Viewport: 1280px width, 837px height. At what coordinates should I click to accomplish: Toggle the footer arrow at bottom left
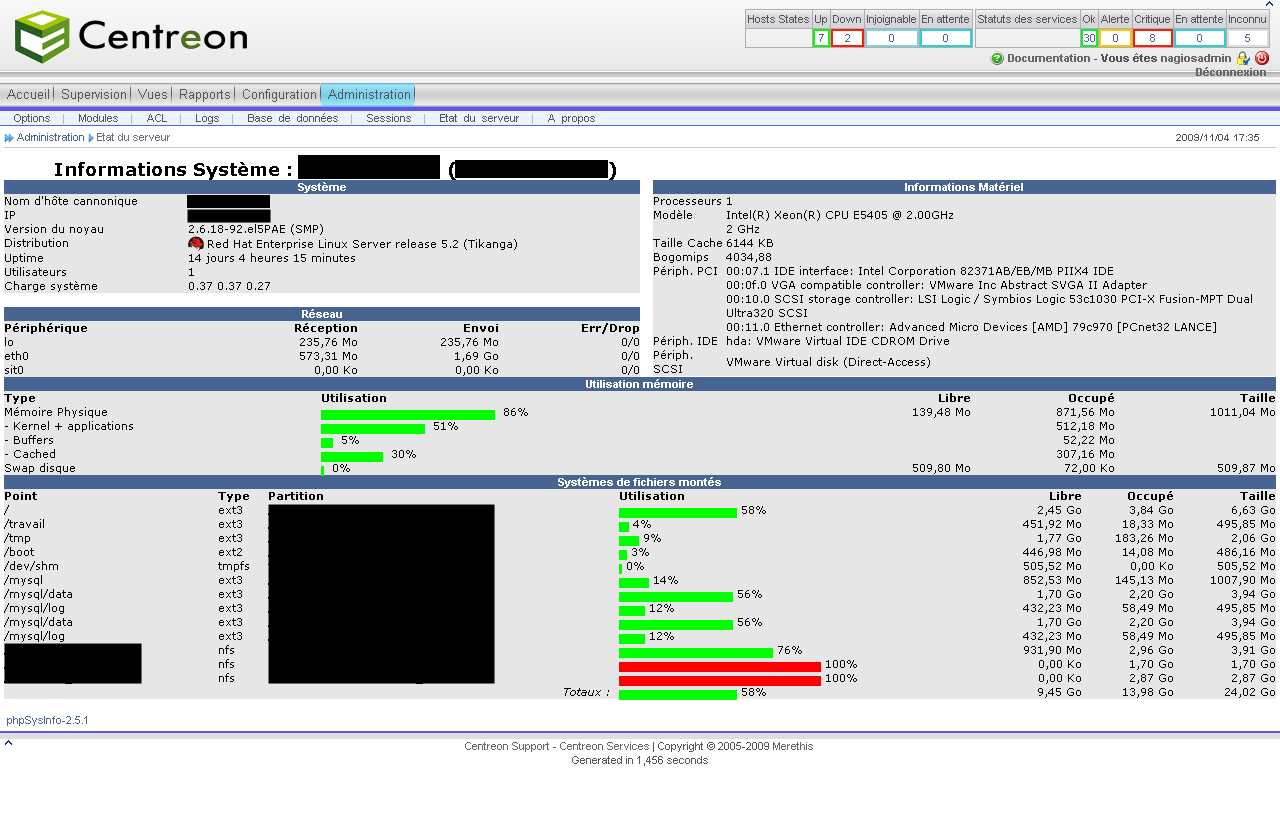click(x=9, y=743)
